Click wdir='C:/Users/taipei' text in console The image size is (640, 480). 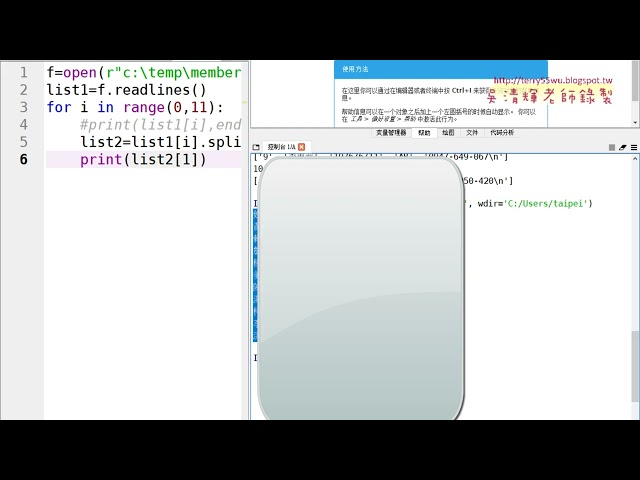tap(533, 203)
